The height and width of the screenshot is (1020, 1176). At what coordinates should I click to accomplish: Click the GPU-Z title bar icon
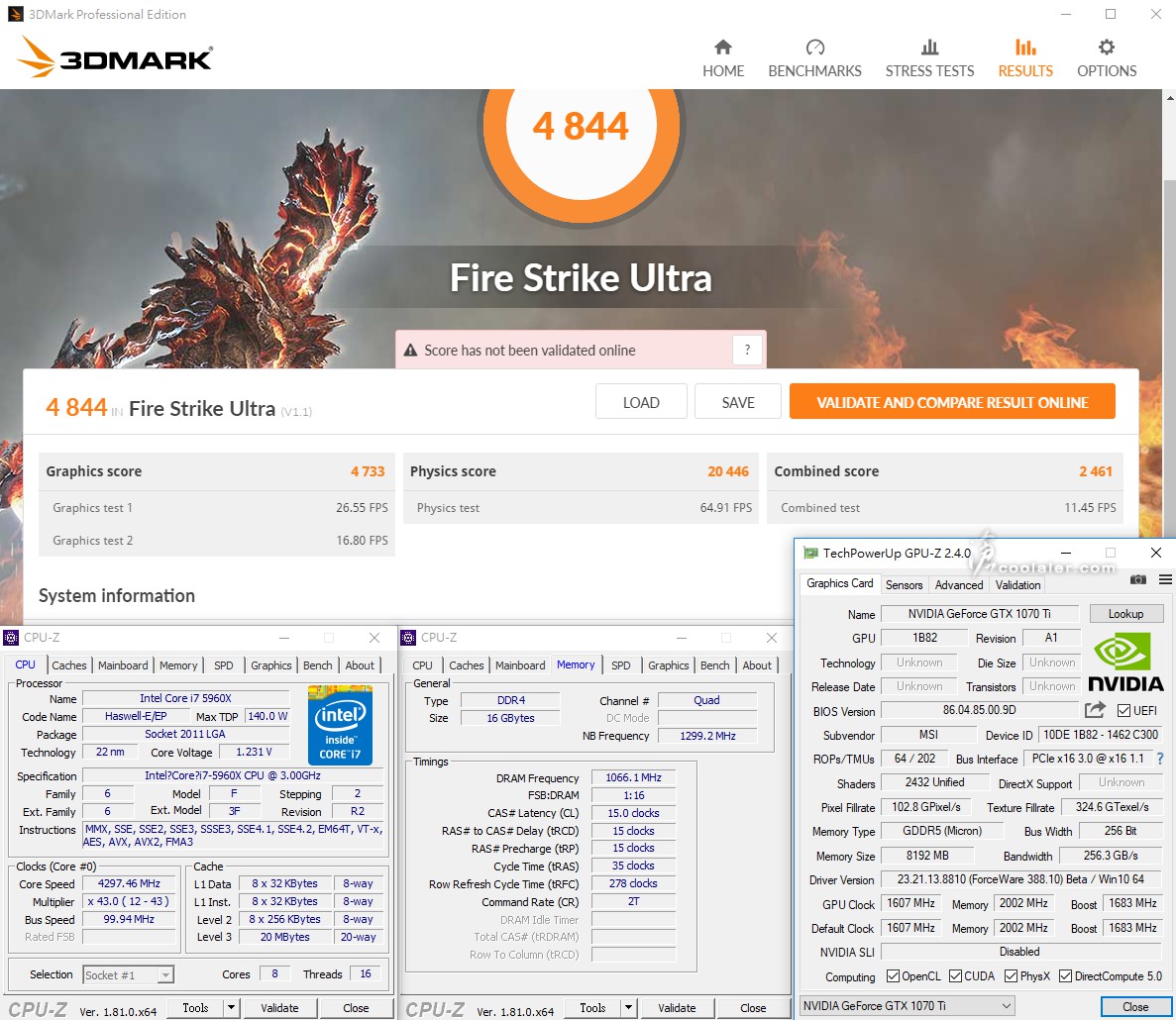click(810, 554)
